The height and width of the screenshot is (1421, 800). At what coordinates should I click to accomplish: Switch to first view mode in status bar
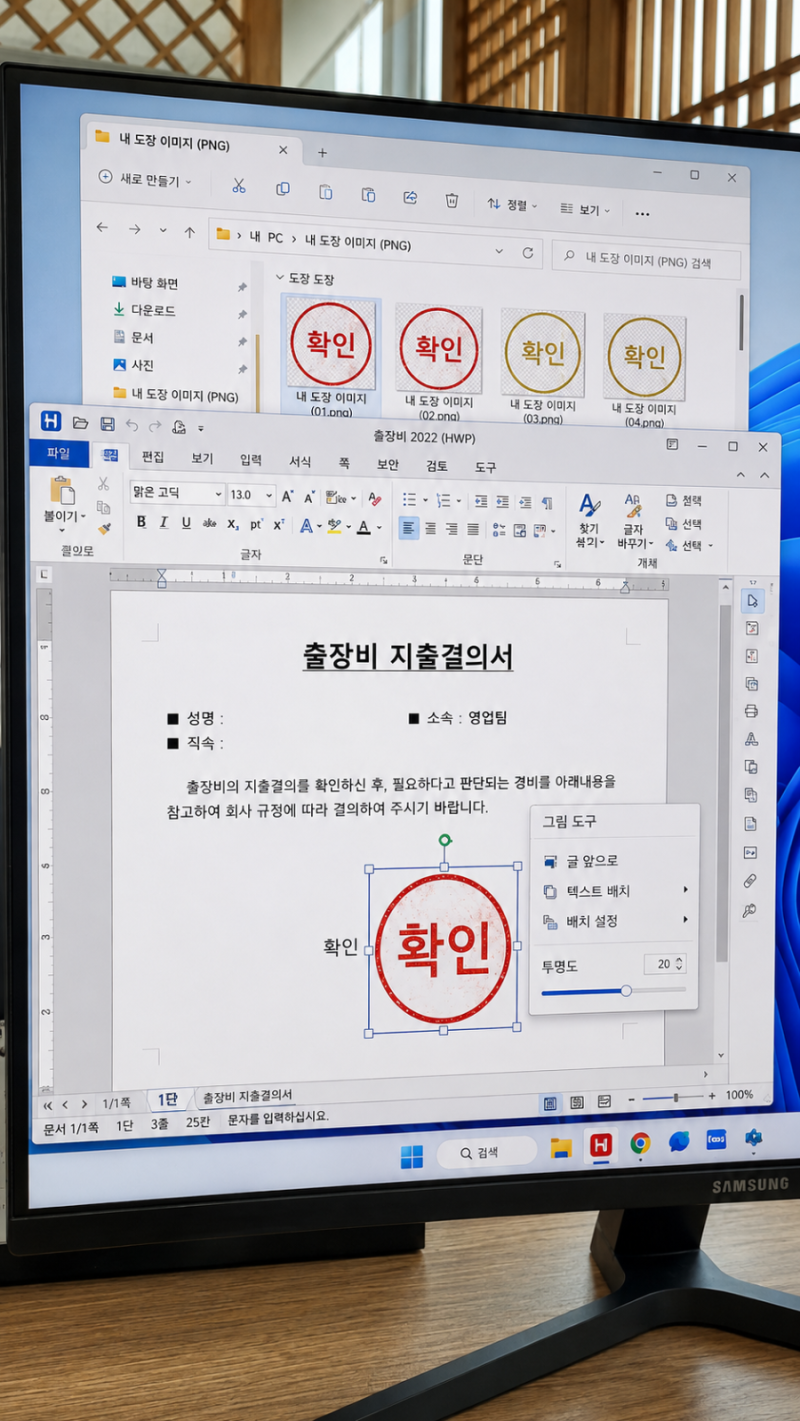[x=550, y=1102]
